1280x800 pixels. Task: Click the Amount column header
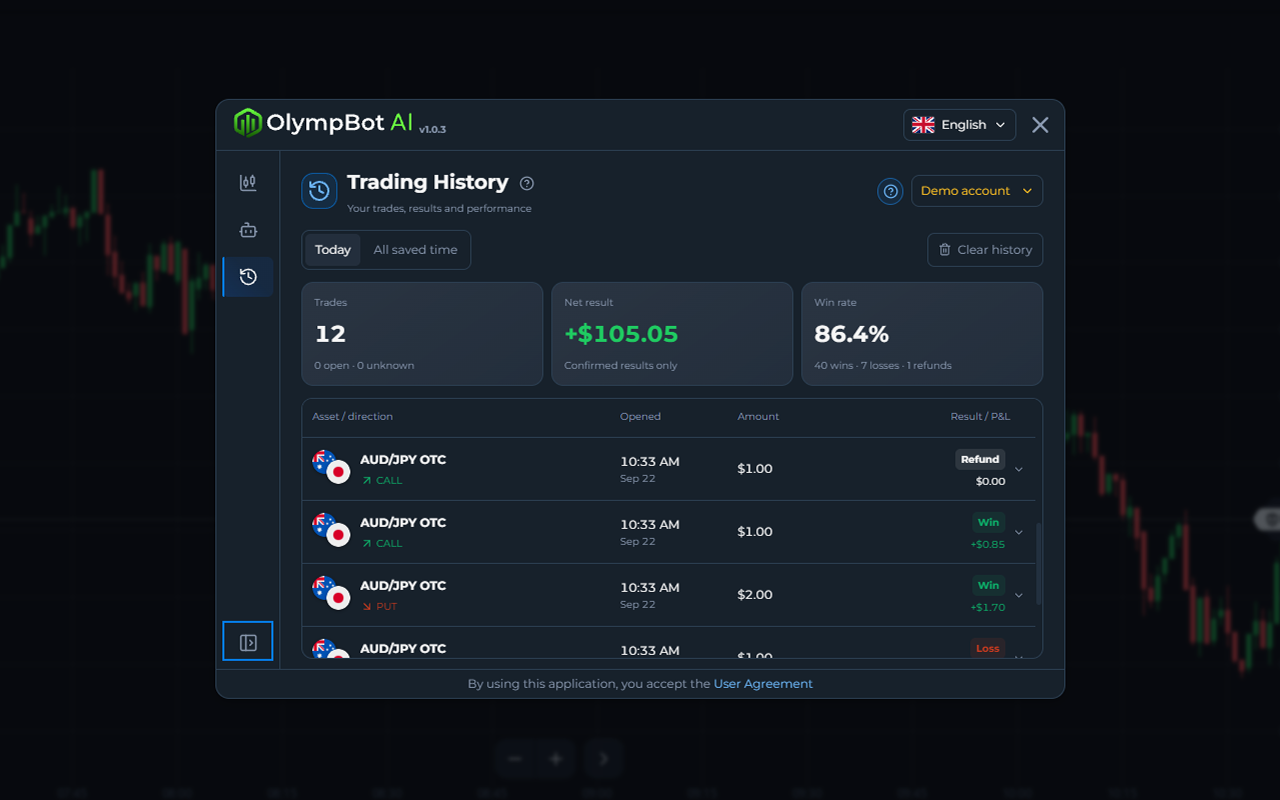758,416
